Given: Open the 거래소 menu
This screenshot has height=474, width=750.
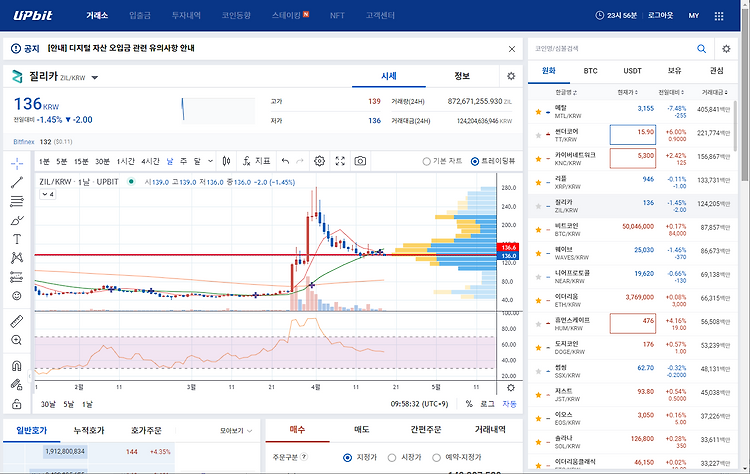Looking at the screenshot, I should point(97,15).
